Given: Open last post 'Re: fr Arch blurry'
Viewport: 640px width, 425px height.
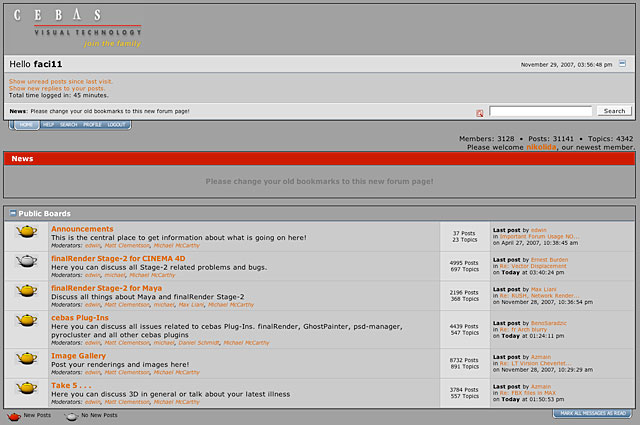Looking at the screenshot, I should (x=523, y=329).
